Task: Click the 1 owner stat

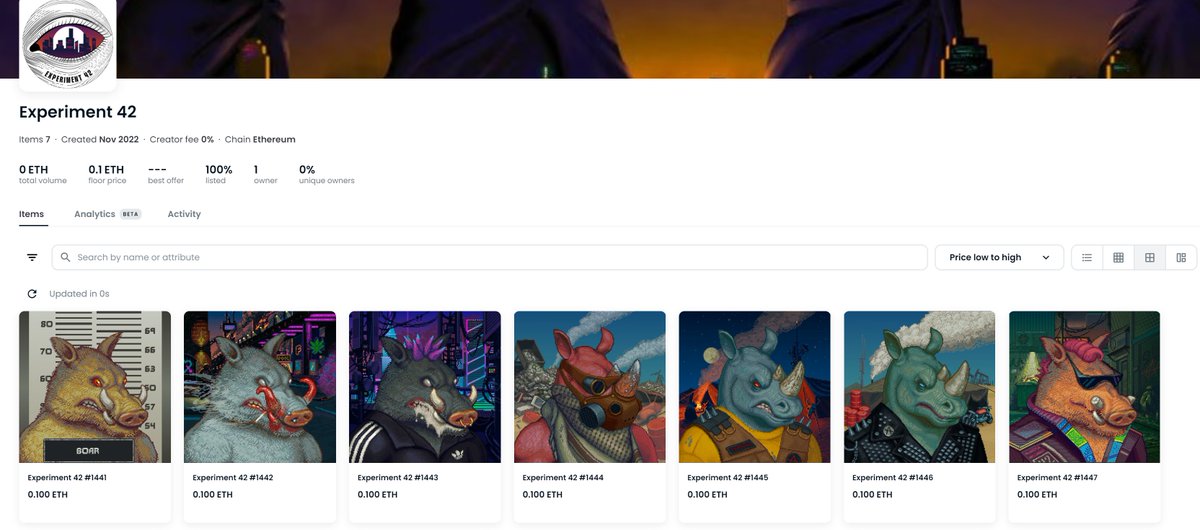Action: click(x=265, y=175)
